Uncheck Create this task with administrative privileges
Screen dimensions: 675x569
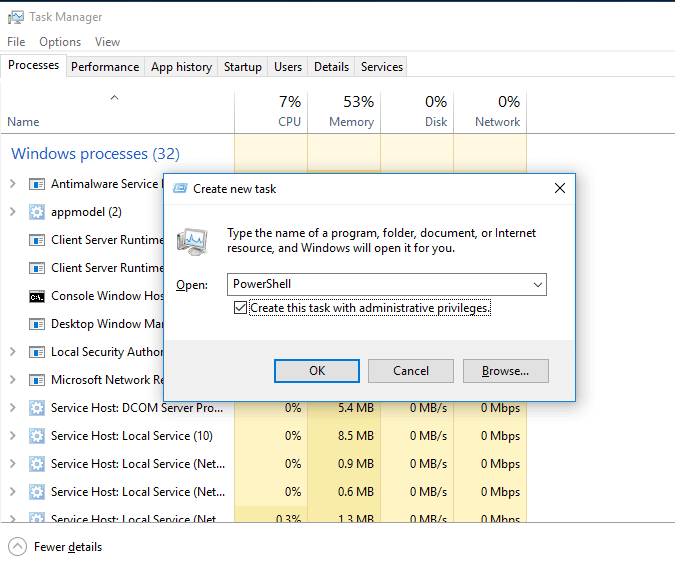pyautogui.click(x=240, y=308)
